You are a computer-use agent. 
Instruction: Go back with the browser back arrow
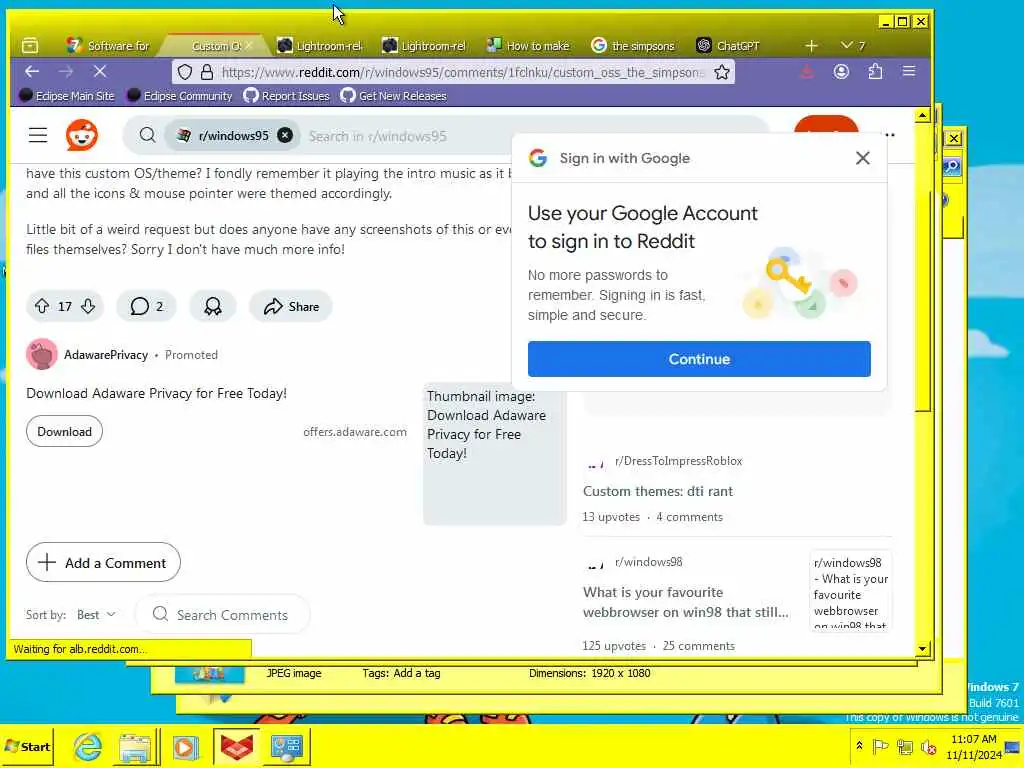click(32, 72)
